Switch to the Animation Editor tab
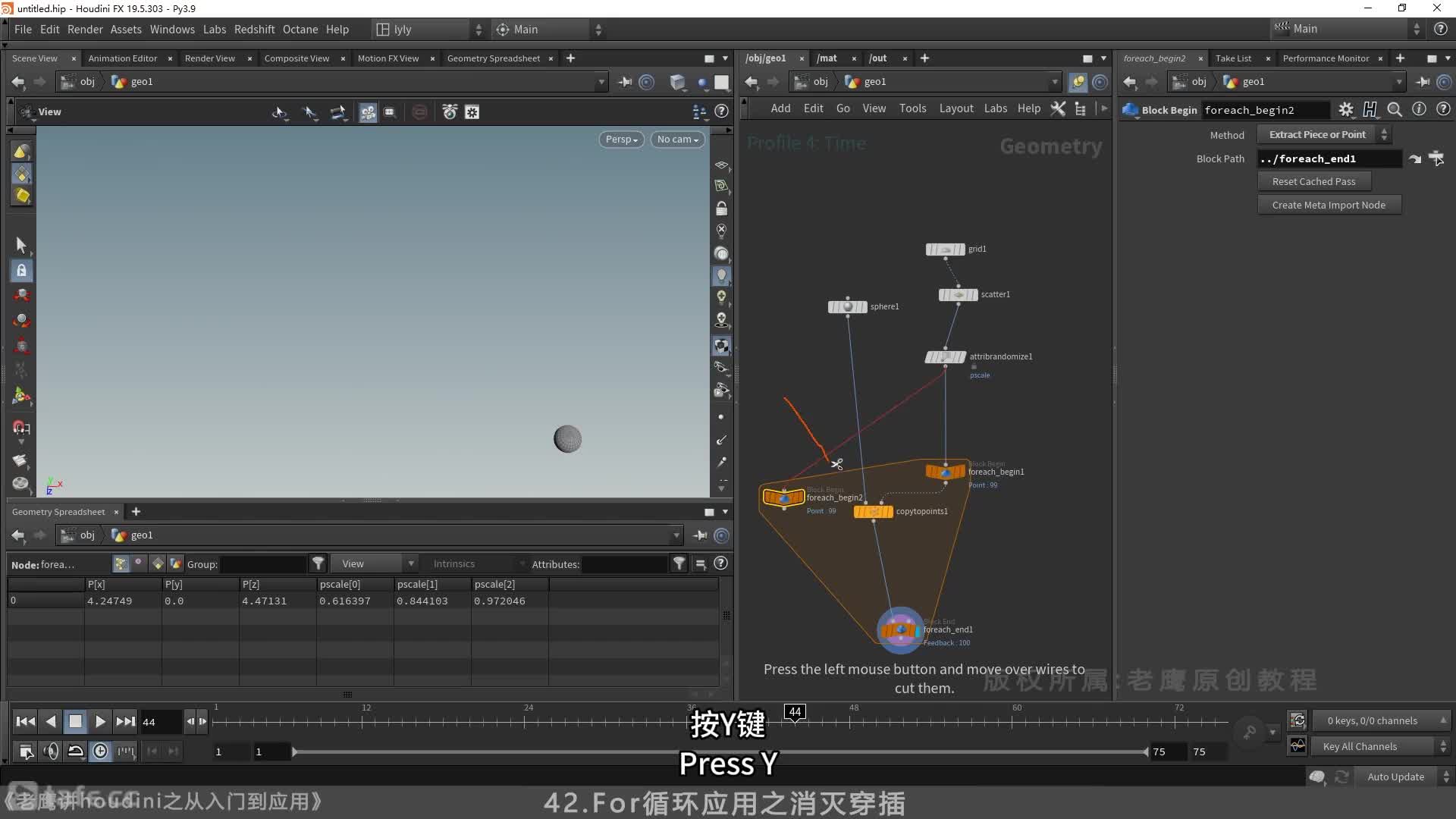Viewport: 1456px width, 819px height. click(x=122, y=57)
